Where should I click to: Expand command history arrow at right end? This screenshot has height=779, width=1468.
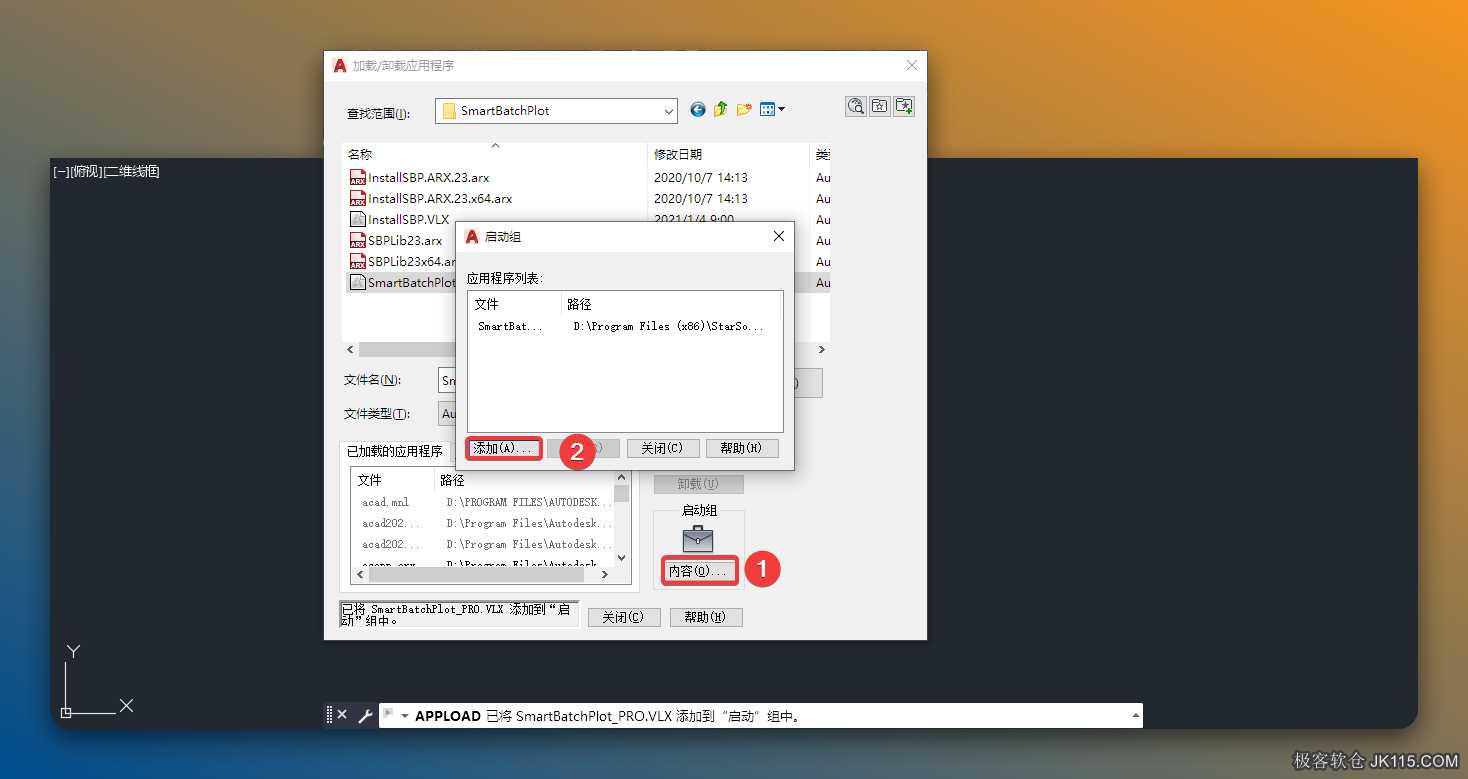(x=1135, y=715)
